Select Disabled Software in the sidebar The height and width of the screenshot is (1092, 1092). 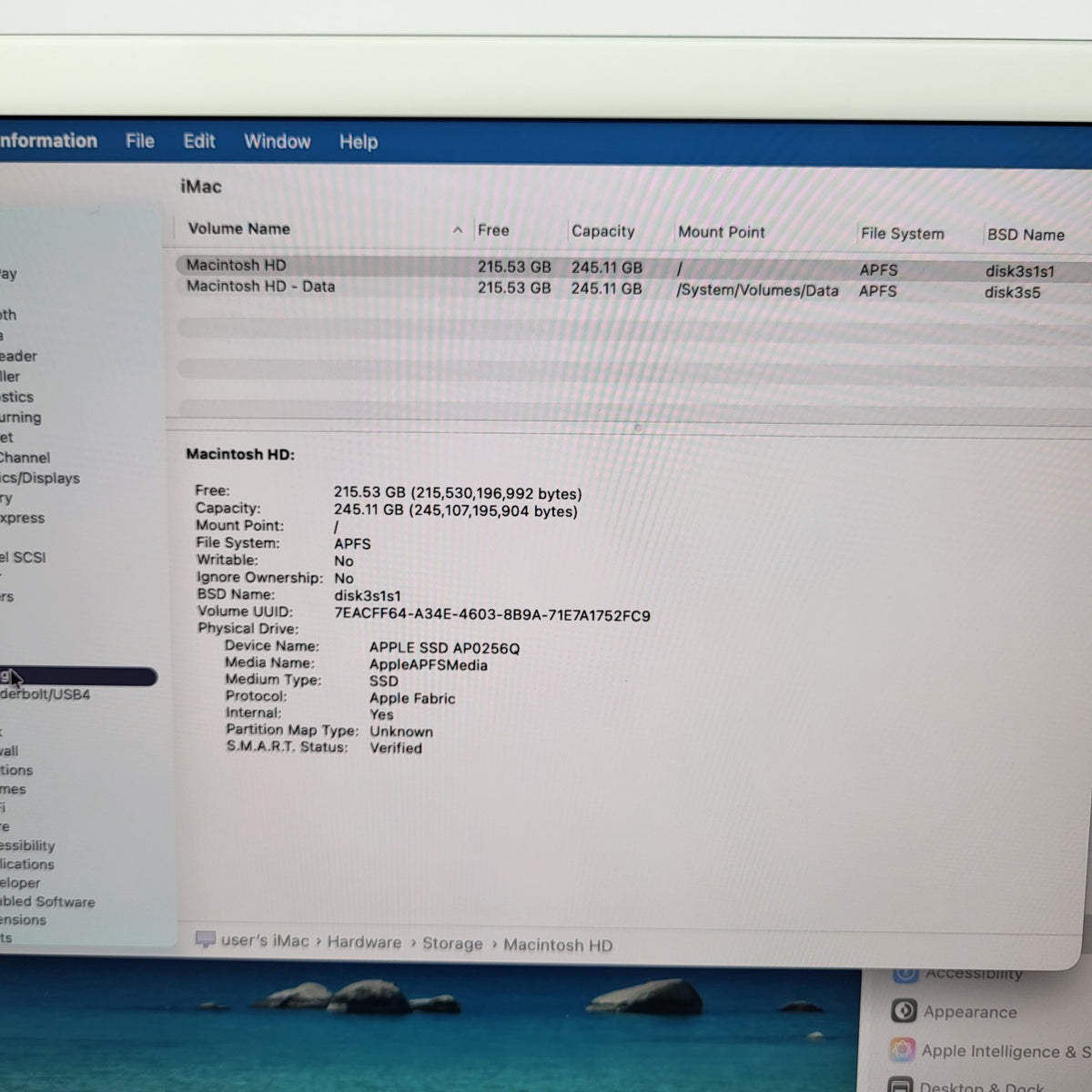[47, 902]
